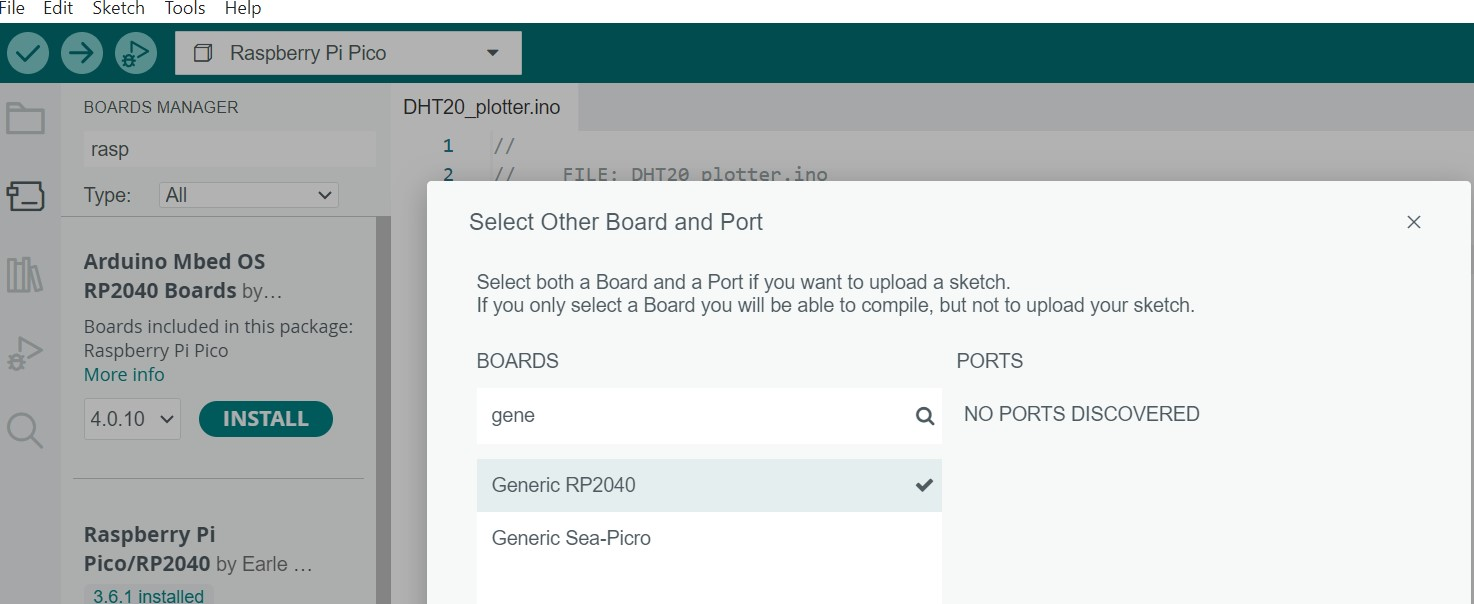
Task: Click the magnifier icon in boards search
Action: [x=925, y=416]
